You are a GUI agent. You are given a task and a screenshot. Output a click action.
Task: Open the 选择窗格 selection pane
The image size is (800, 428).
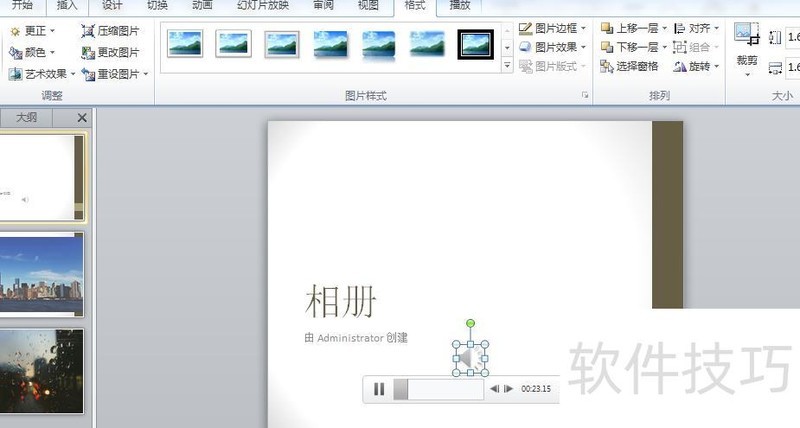[x=630, y=66]
